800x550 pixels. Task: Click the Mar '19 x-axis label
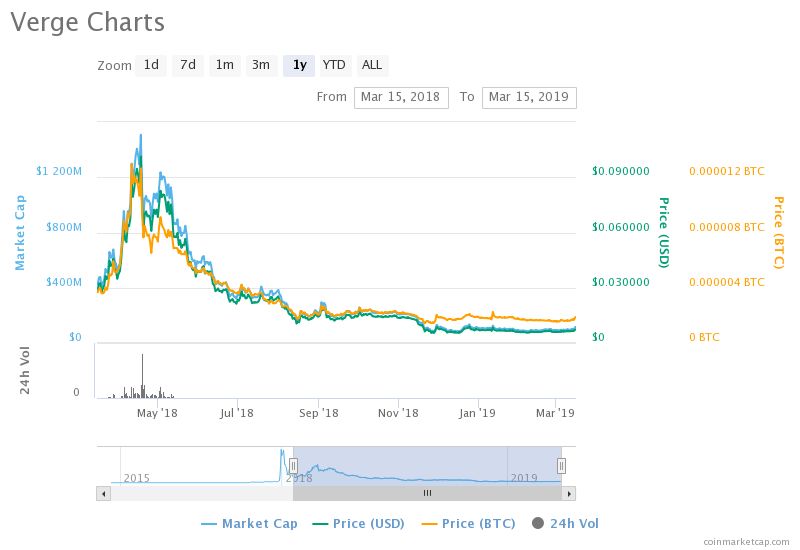coord(555,413)
